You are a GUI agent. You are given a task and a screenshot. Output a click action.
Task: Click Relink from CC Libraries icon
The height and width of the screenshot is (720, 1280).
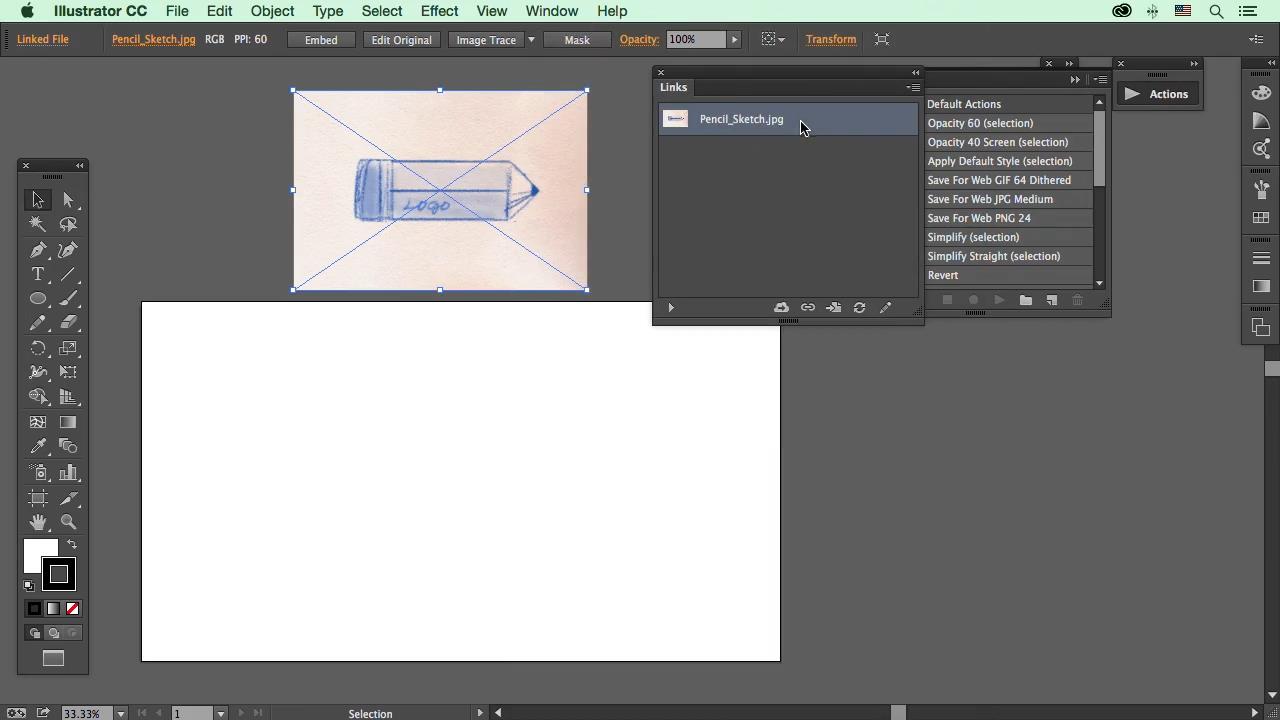(x=781, y=308)
